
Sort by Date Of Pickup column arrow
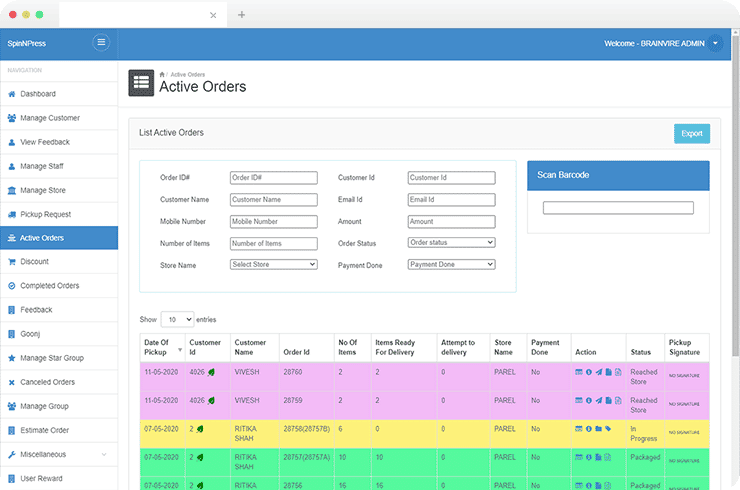180,350
